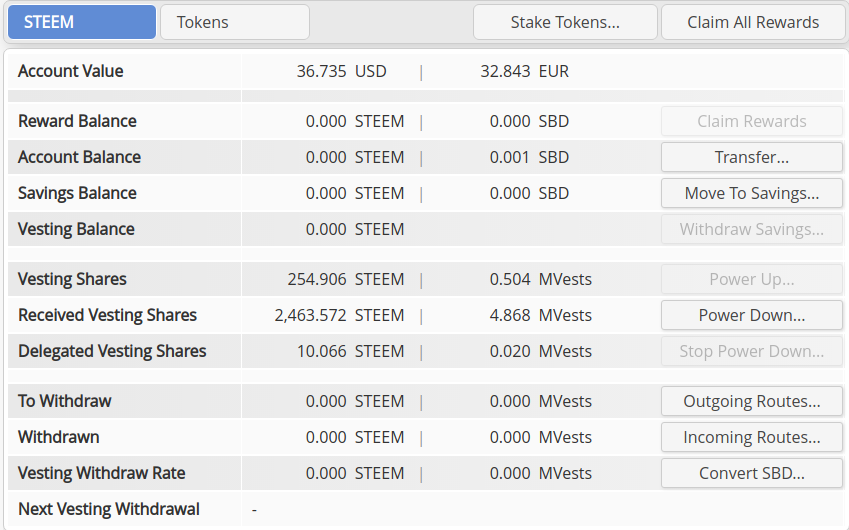
Task: Select Next Vesting Withdrawal label
Action: point(109,509)
